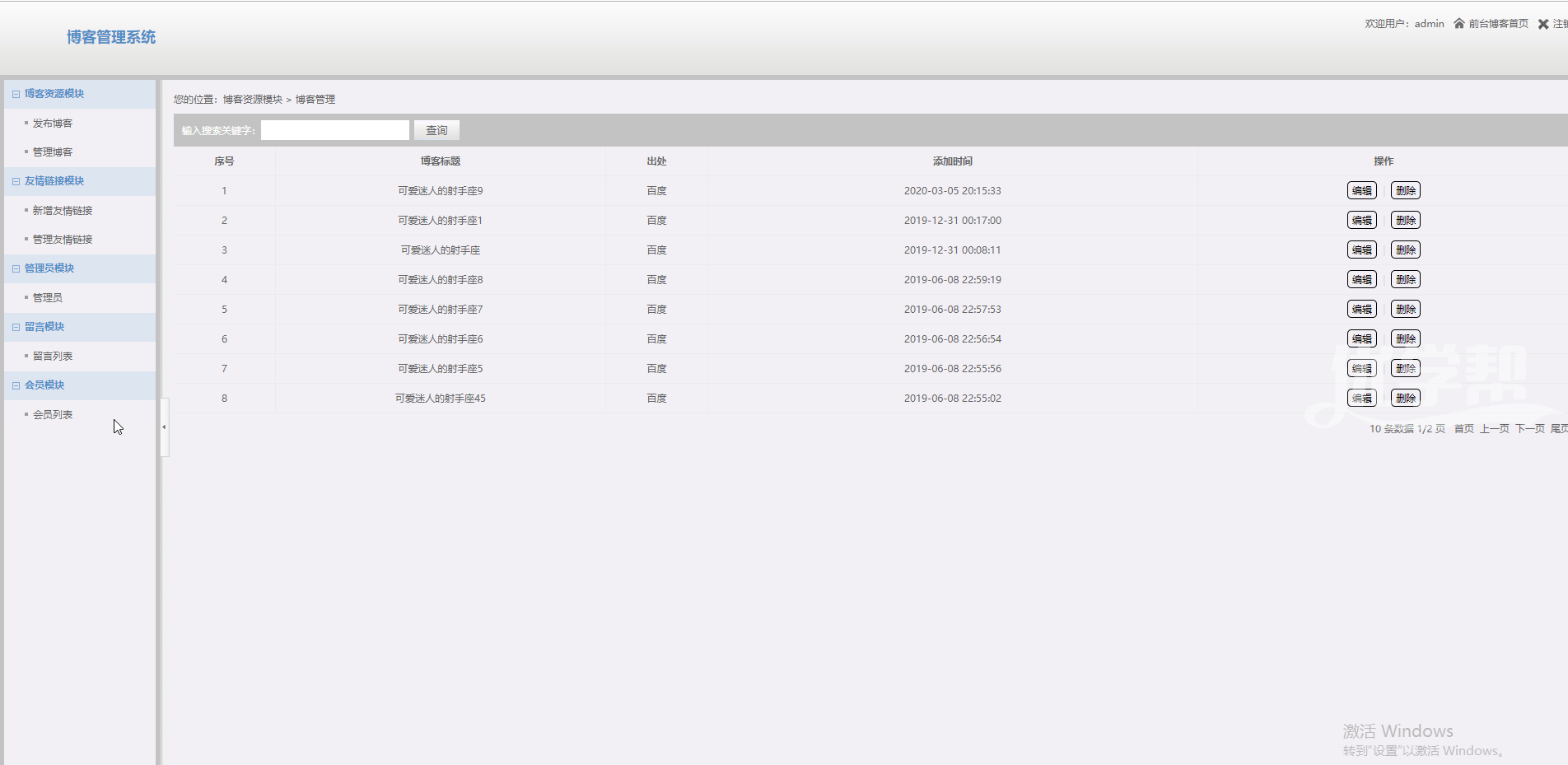
Task: Collapse the sidebar with splitter arrow
Action: click(164, 427)
